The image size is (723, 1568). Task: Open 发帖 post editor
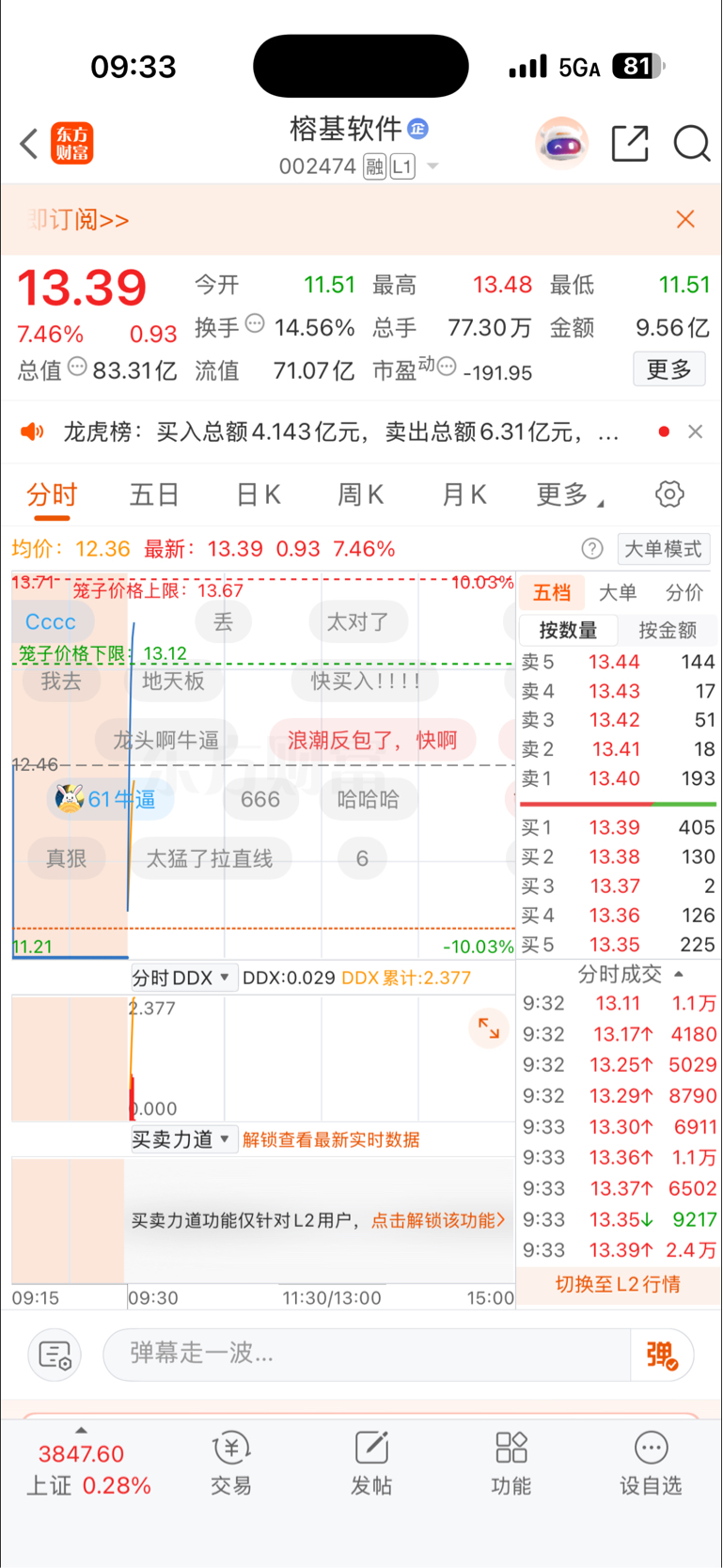(x=370, y=1464)
